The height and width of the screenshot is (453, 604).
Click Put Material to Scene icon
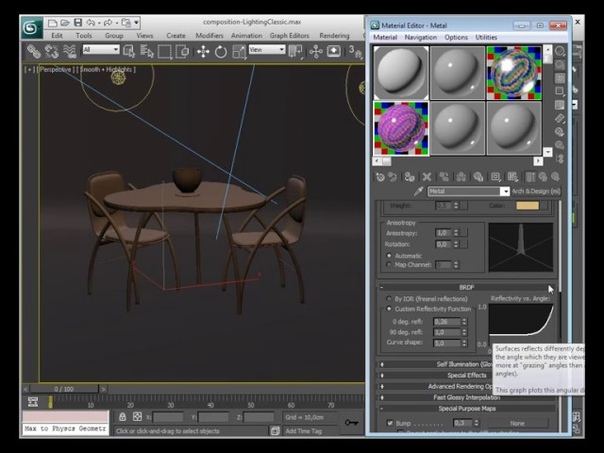click(x=393, y=177)
